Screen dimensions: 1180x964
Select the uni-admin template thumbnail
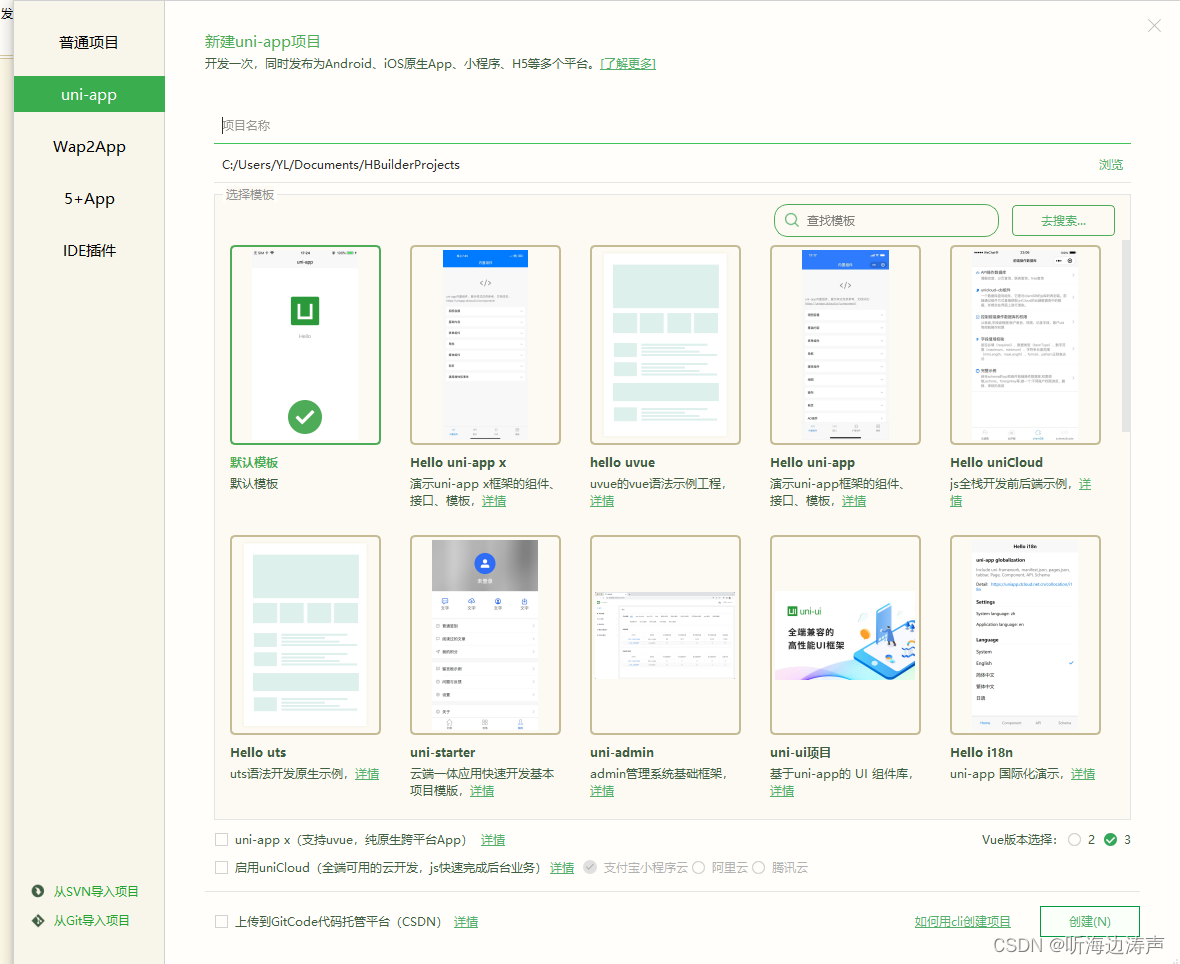665,634
